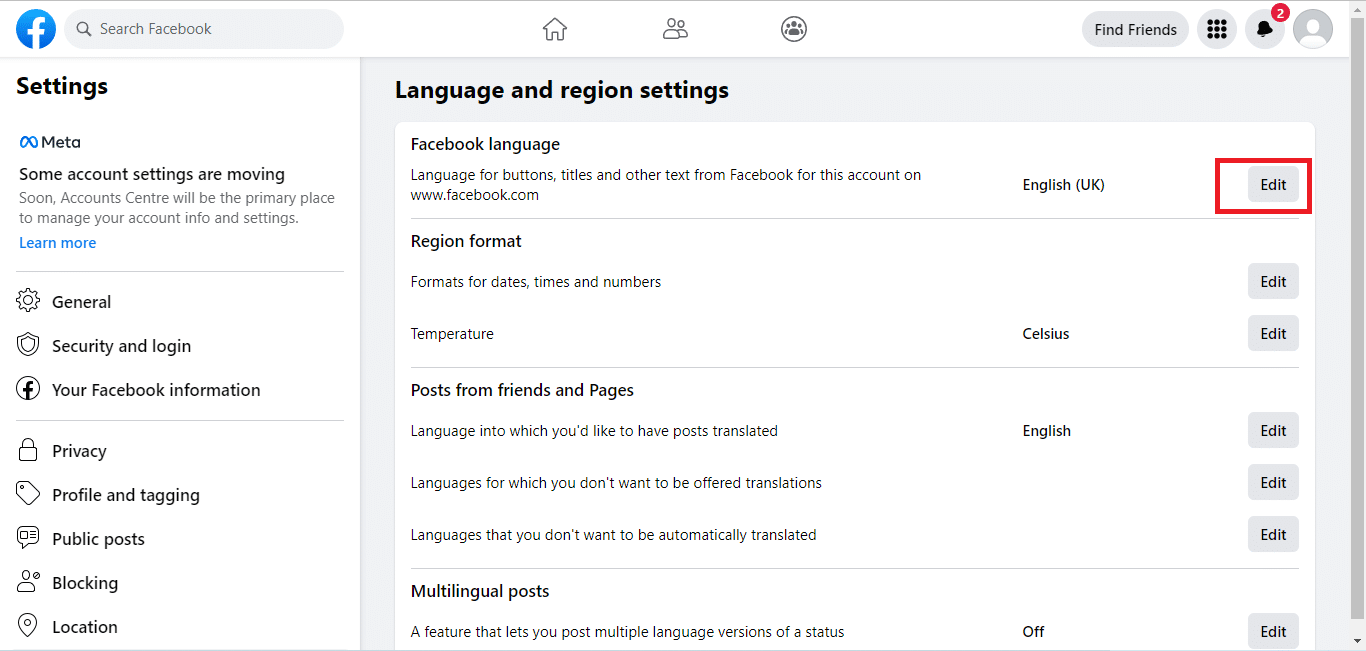1366x651 pixels.
Task: Edit the Facebook language setting
Action: click(1273, 185)
